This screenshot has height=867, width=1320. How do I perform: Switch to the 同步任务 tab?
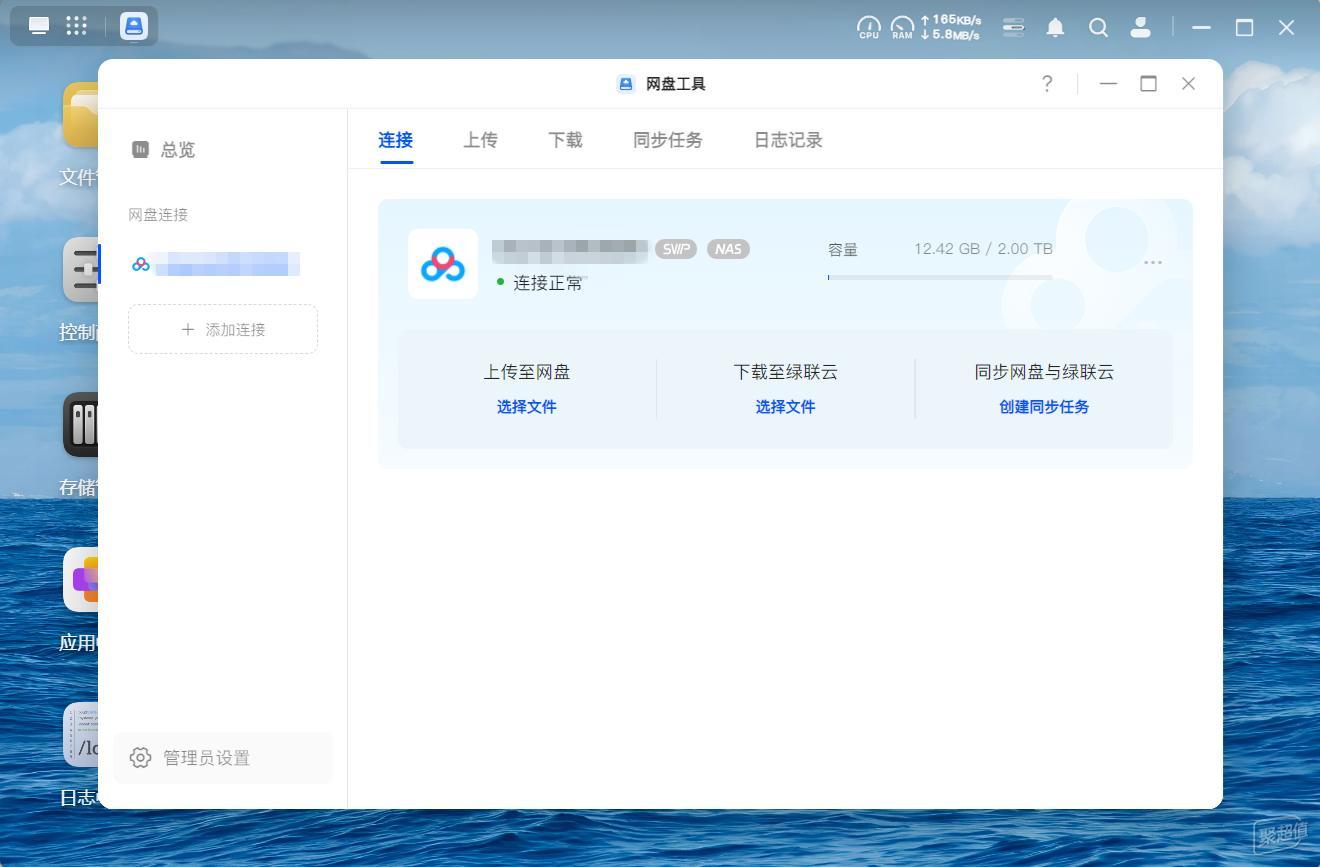click(x=668, y=140)
